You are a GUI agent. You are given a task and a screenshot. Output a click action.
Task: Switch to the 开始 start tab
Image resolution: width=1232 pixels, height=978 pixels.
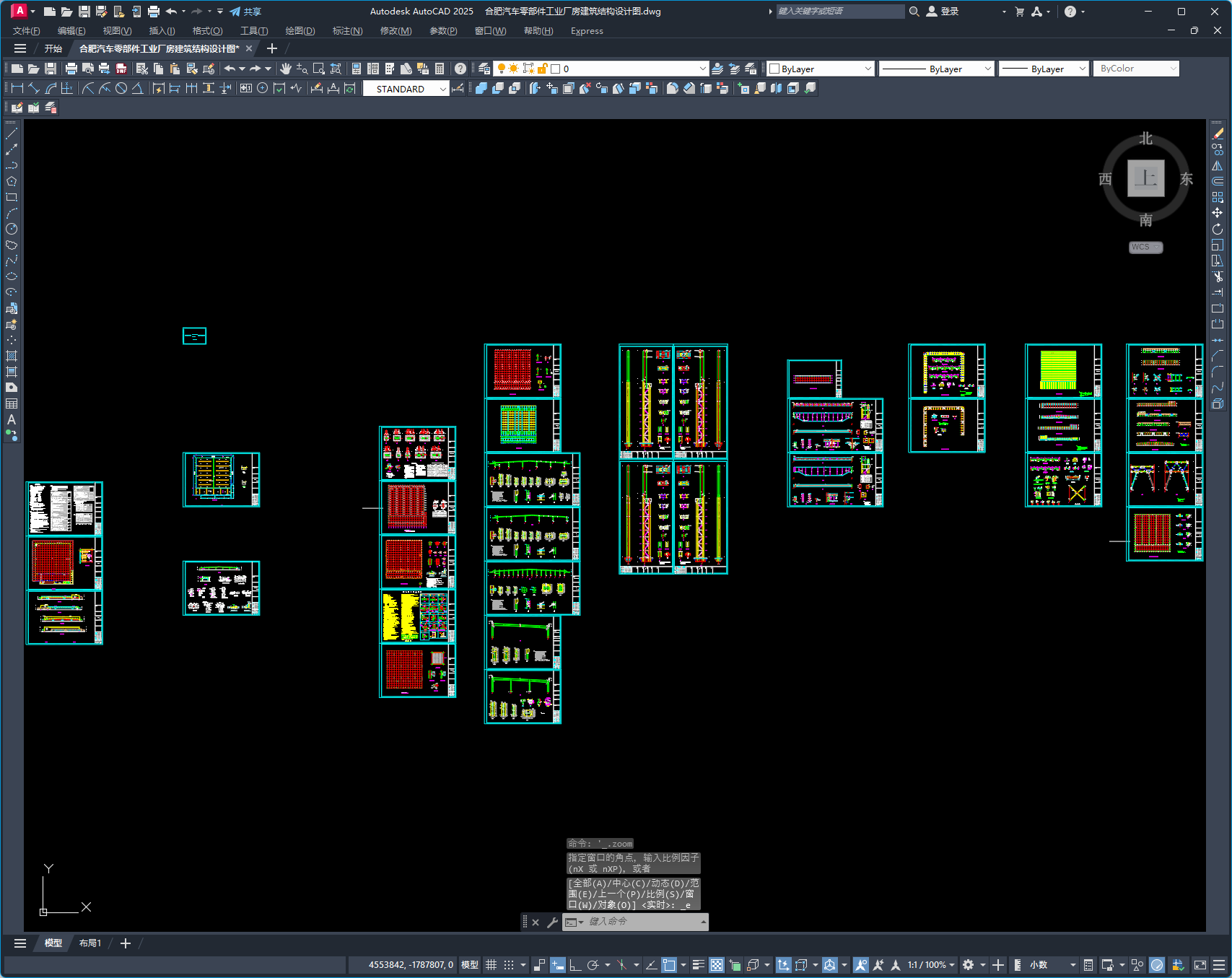tap(53, 48)
